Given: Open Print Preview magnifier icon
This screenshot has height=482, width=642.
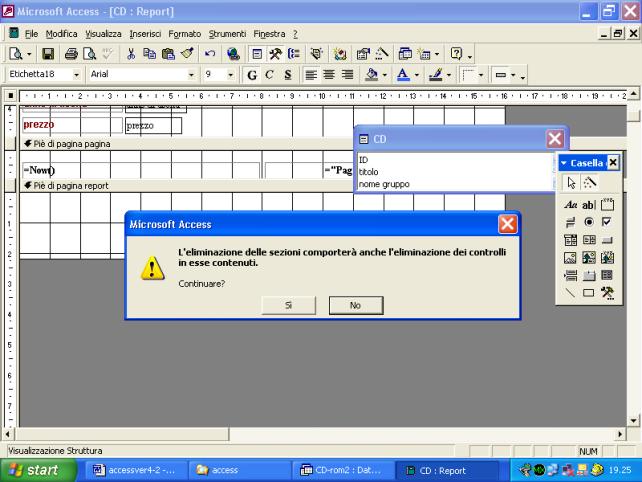Looking at the screenshot, I should [x=89, y=54].
